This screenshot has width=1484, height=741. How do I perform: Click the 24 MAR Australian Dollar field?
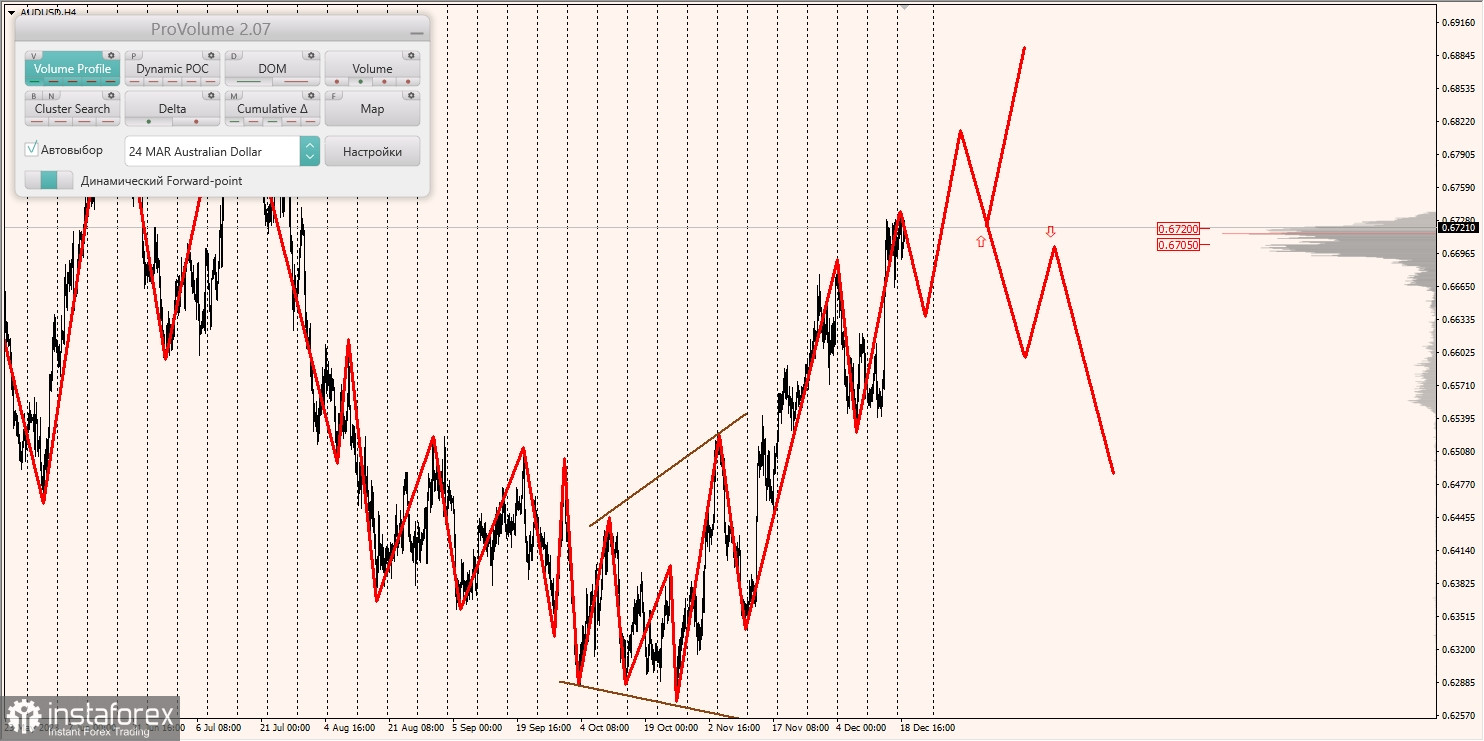pos(212,151)
